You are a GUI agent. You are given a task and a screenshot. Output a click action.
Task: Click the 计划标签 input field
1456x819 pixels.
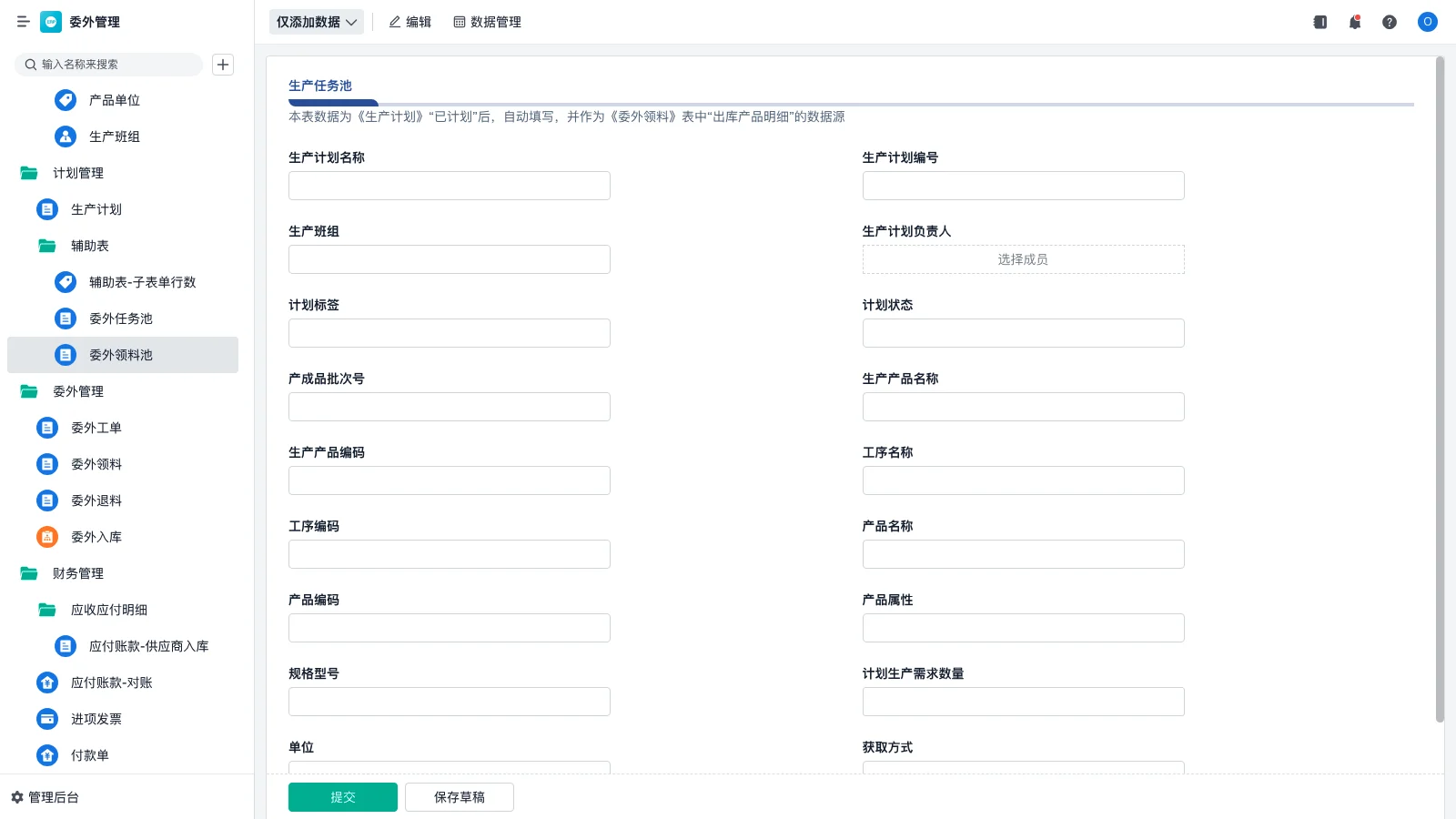450,333
